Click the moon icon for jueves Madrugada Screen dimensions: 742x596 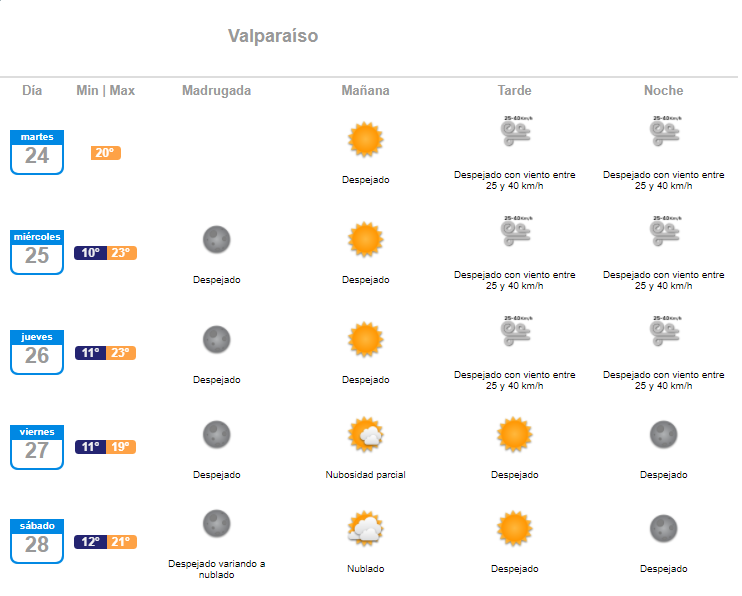216,339
